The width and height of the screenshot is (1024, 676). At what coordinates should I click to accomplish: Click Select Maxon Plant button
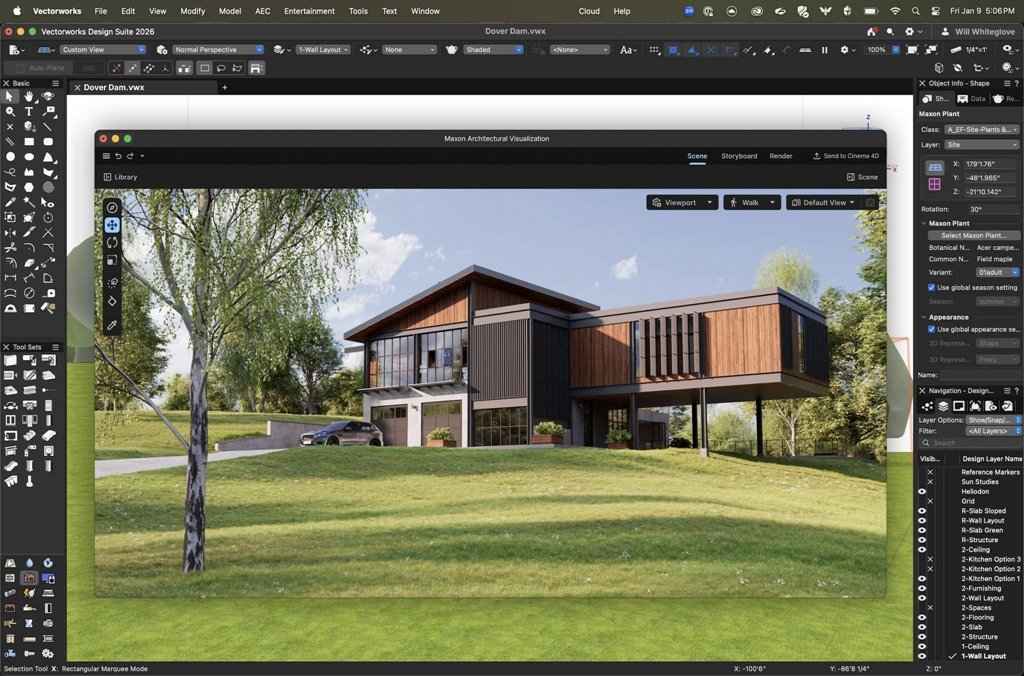pos(973,235)
